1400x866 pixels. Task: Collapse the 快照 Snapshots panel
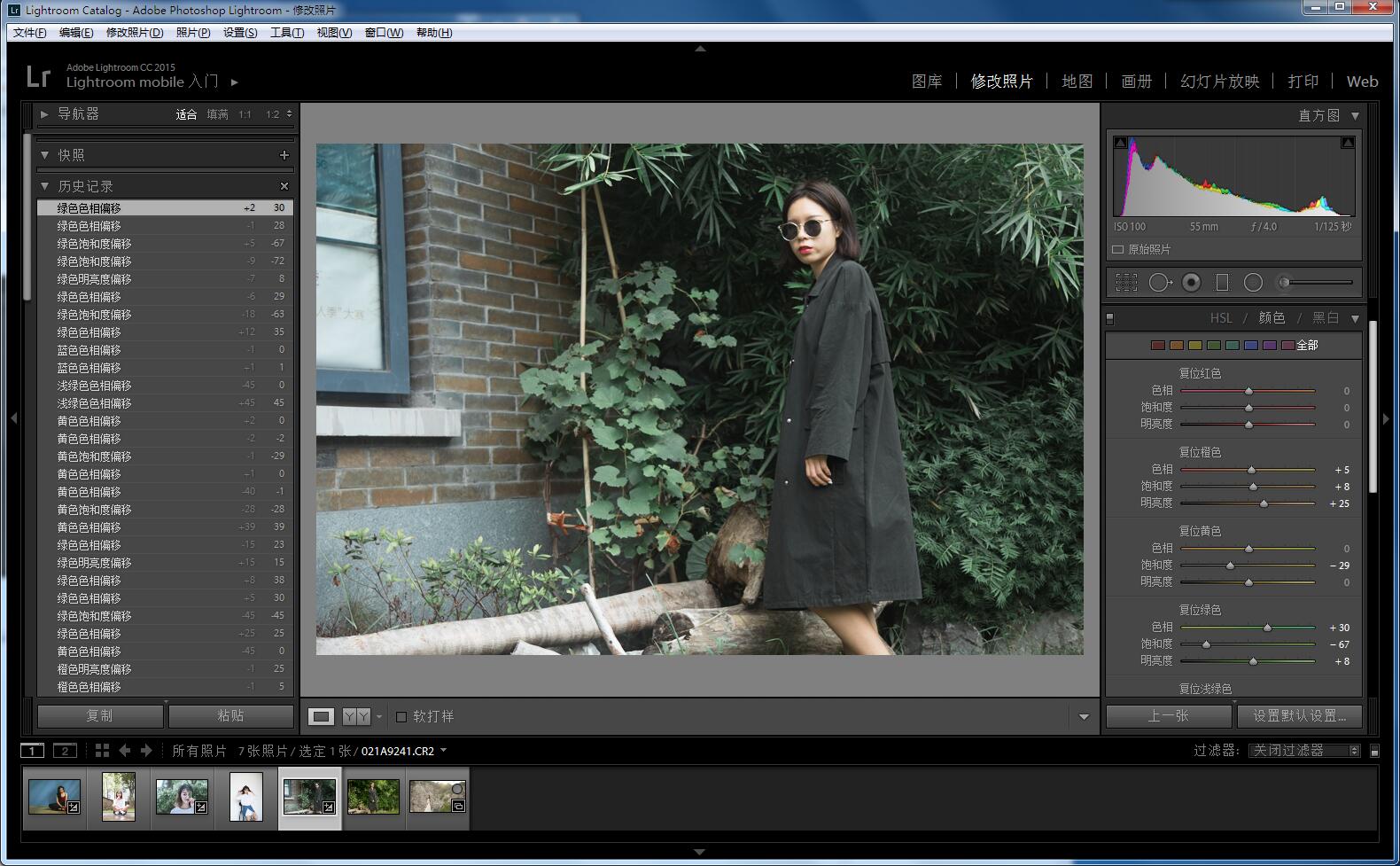pyautogui.click(x=44, y=155)
